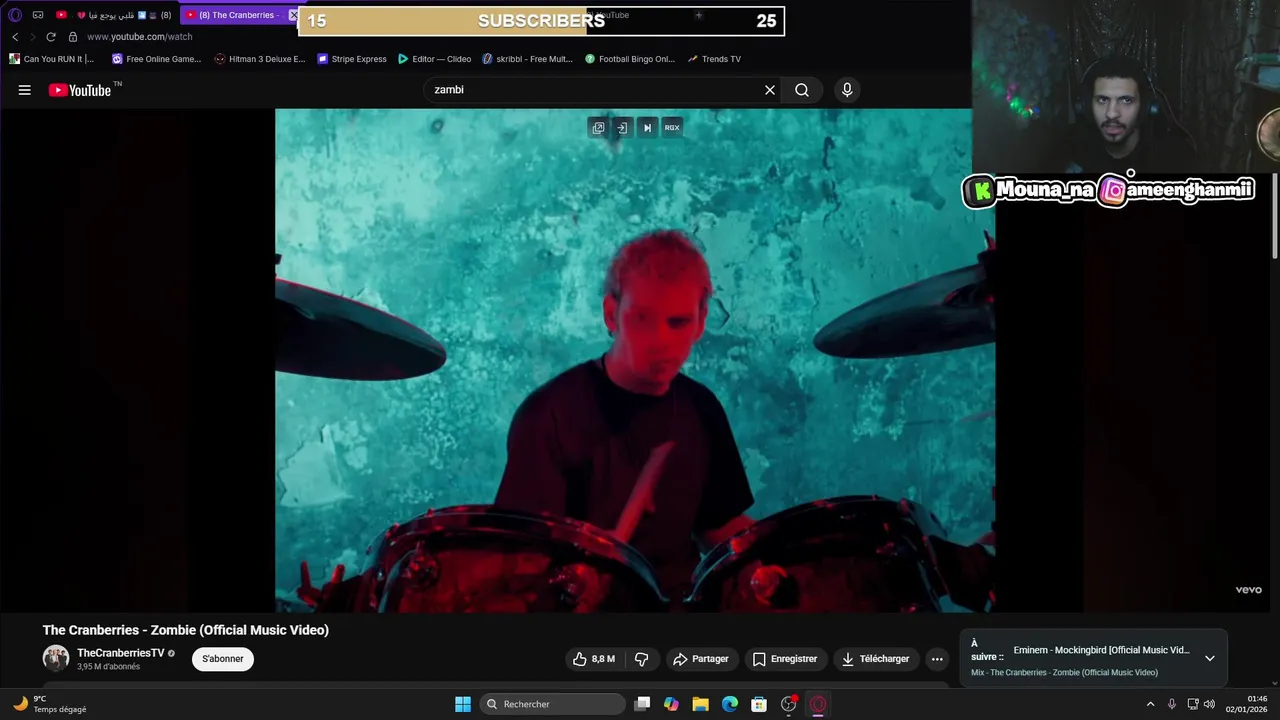Image resolution: width=1280 pixels, height=720 pixels.
Task: Start voice search with microphone icon
Action: coord(847,90)
